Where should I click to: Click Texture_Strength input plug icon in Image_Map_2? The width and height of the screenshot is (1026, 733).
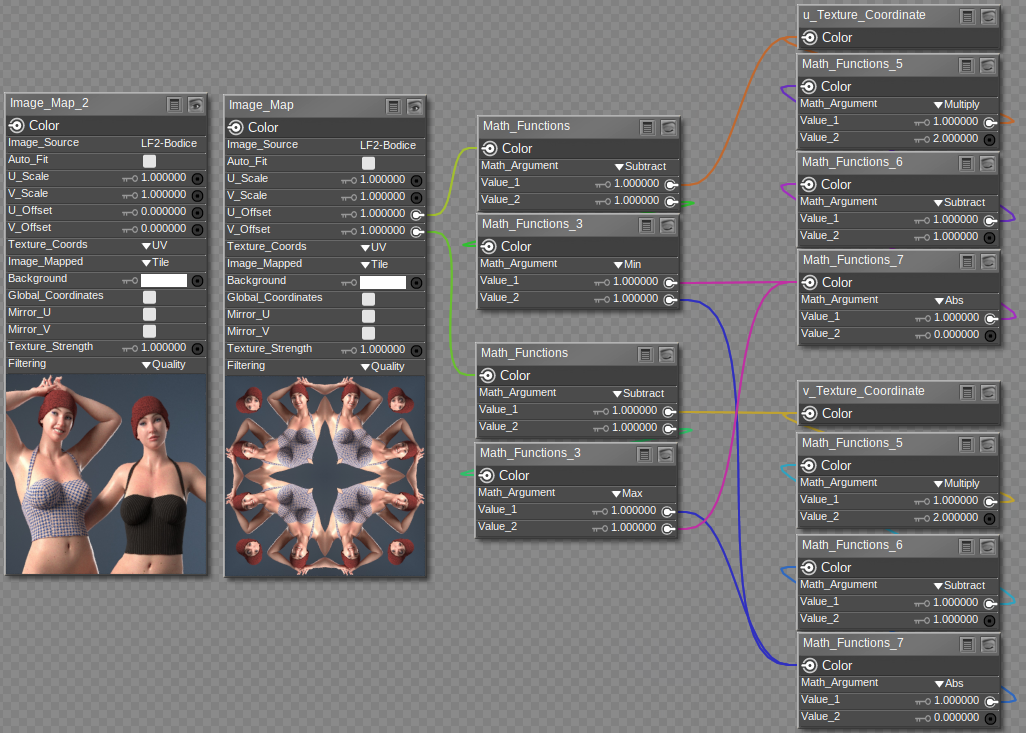pyautogui.click(x=197, y=348)
